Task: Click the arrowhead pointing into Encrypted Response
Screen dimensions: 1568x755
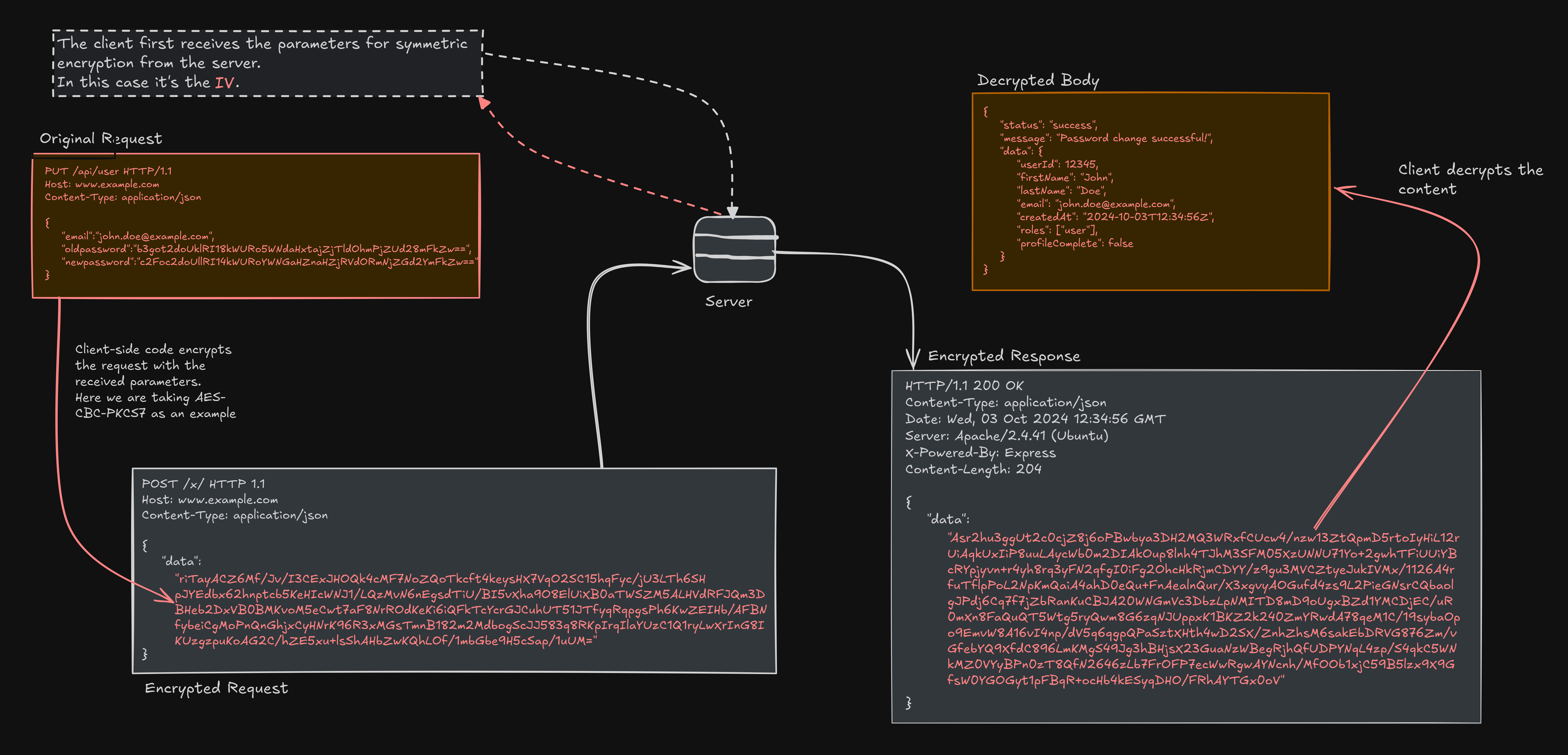Action: click(x=912, y=359)
